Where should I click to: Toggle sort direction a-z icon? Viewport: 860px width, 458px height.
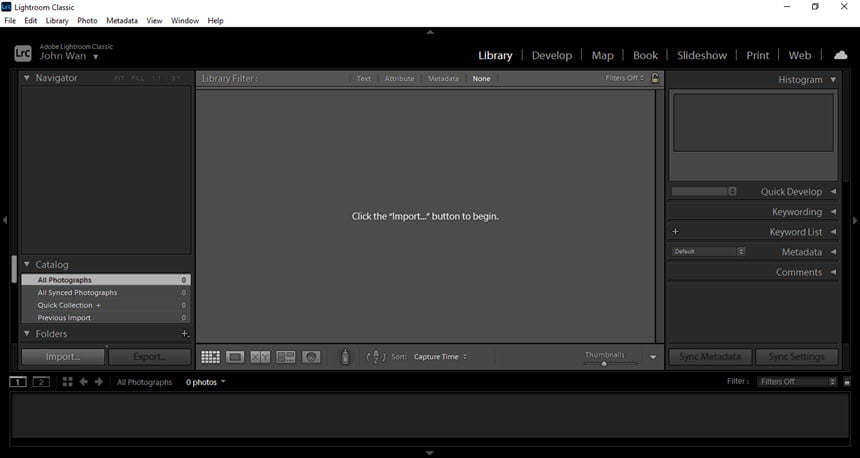click(376, 357)
